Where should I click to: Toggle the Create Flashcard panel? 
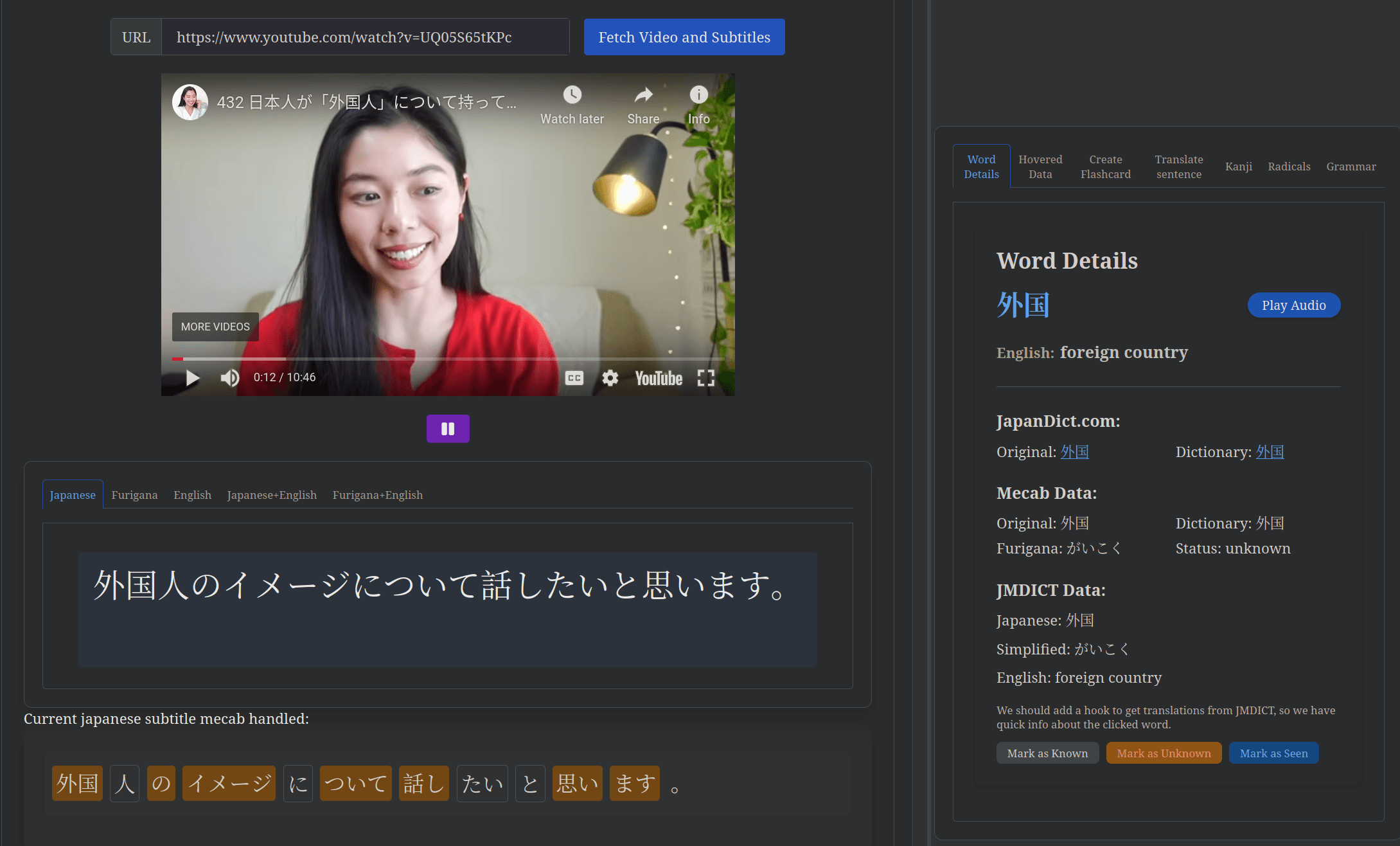coord(1105,166)
